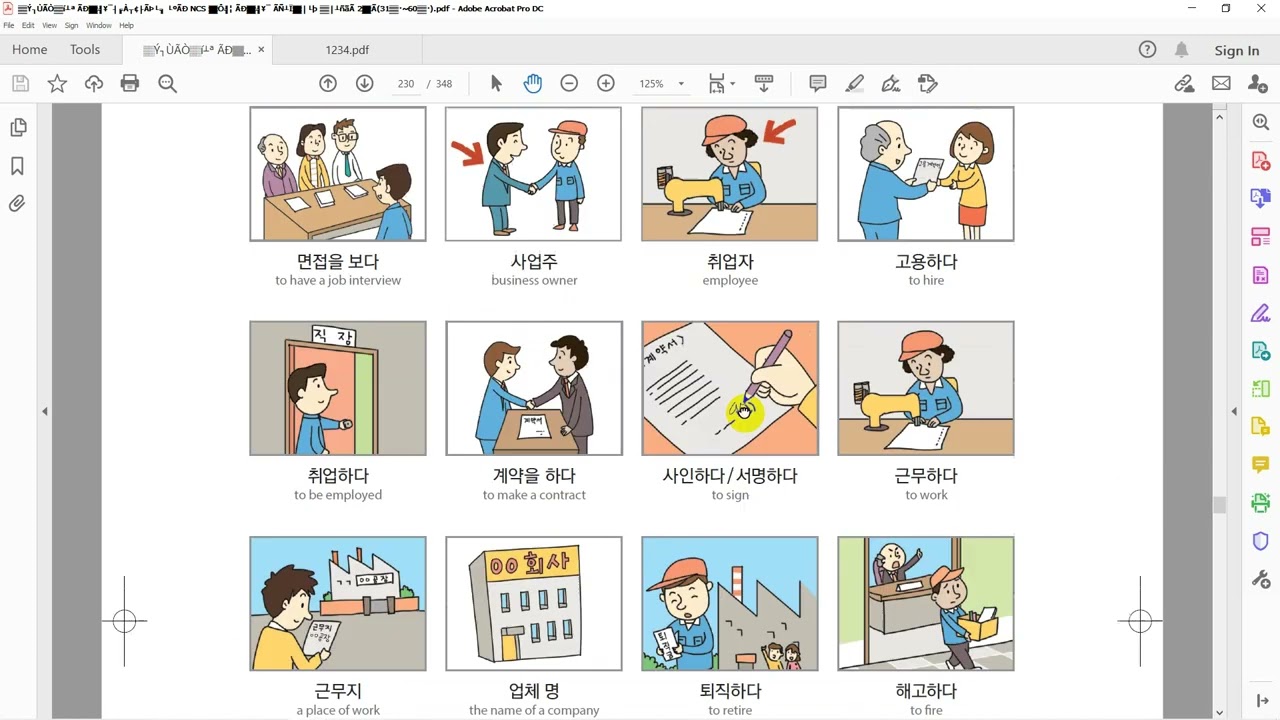Open the page thumbnails panel
The height and width of the screenshot is (720, 1280).
point(17,128)
